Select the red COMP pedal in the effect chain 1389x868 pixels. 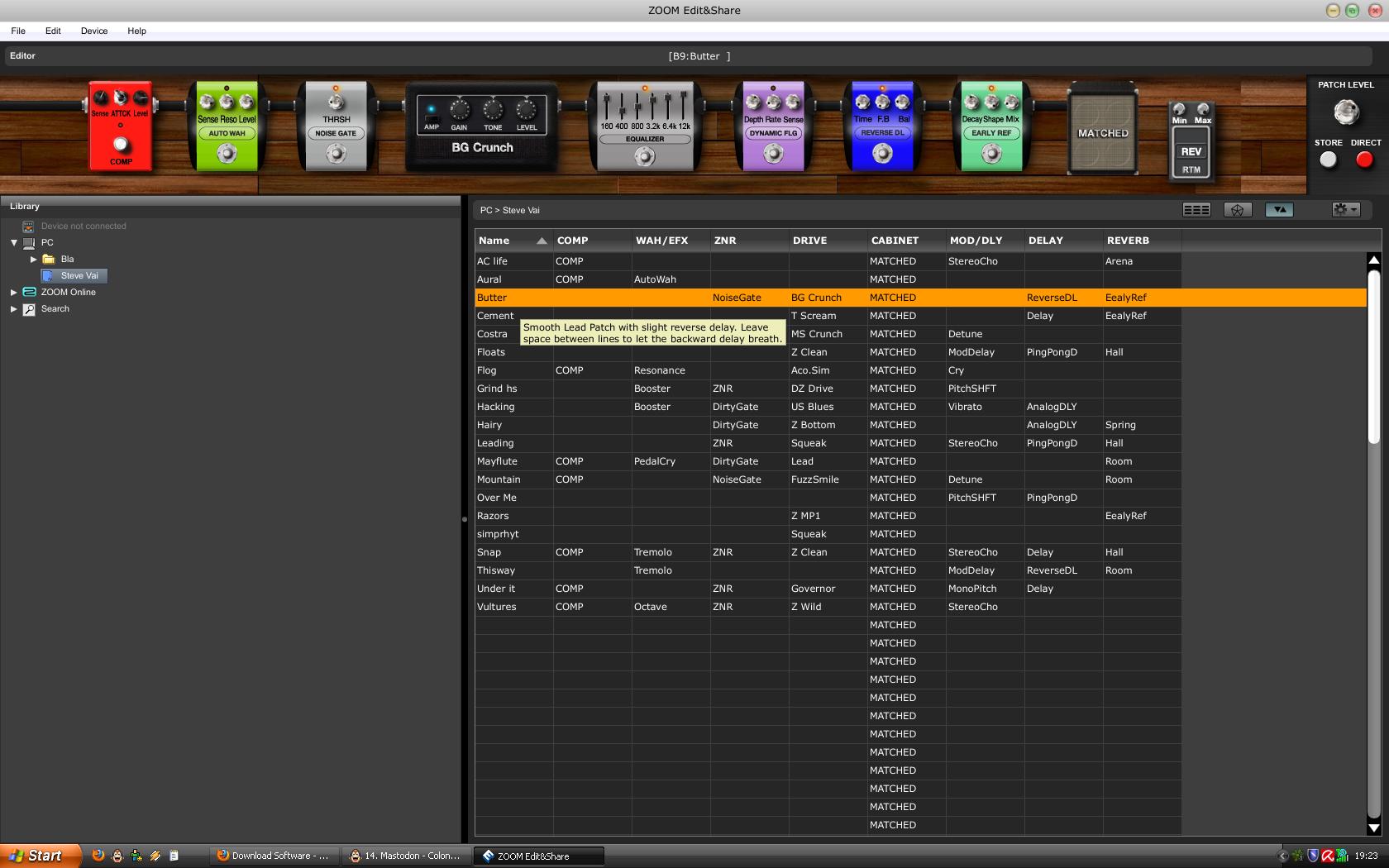coord(121,126)
